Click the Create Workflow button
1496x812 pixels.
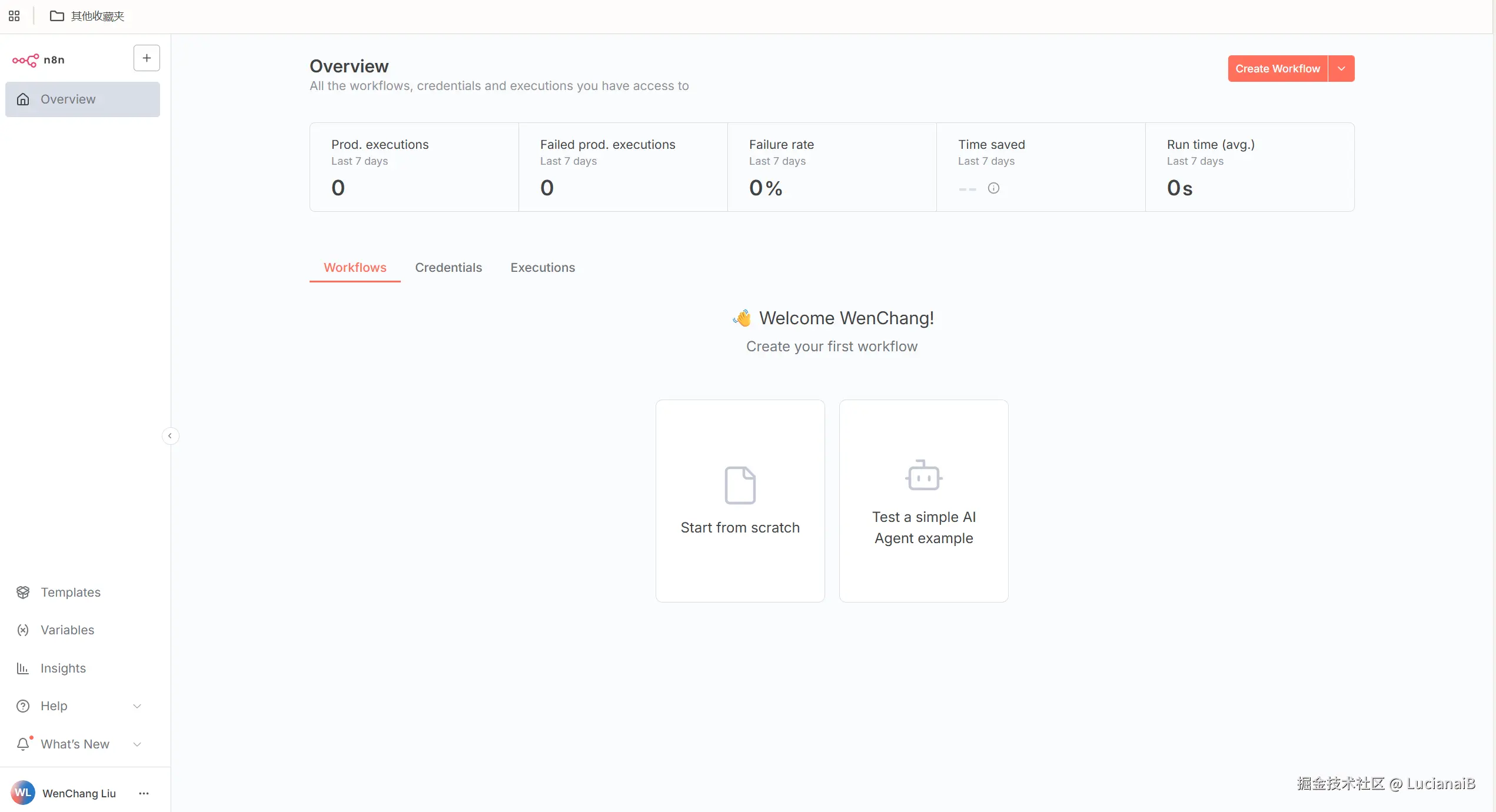(x=1277, y=69)
